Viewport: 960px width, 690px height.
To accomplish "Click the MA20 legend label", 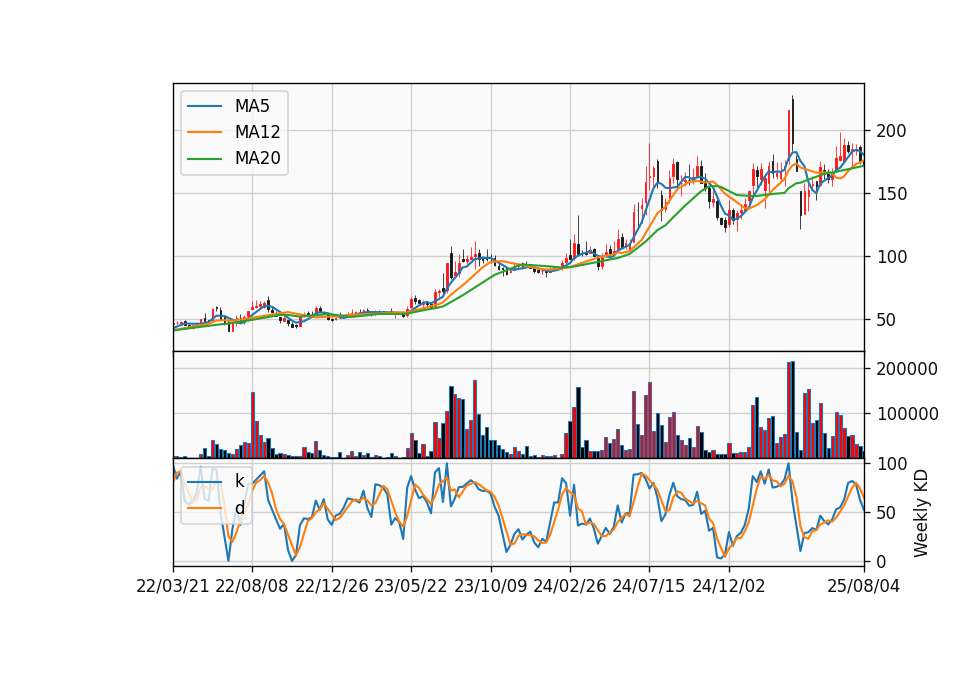I will (257, 158).
